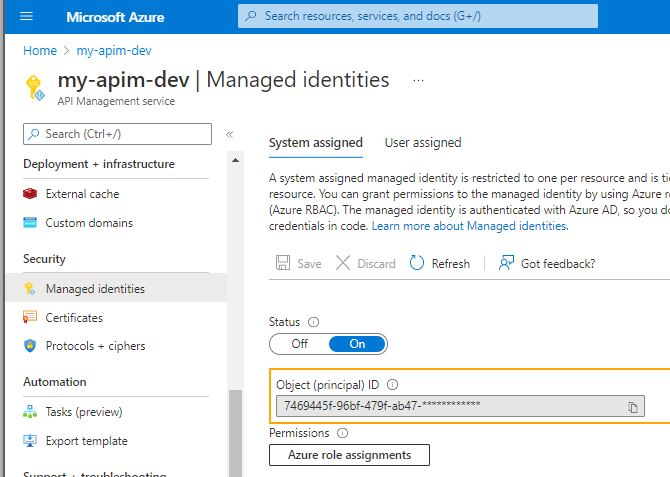This screenshot has height=477, width=670.
Task: Click the Security section header
Action: click(x=44, y=259)
